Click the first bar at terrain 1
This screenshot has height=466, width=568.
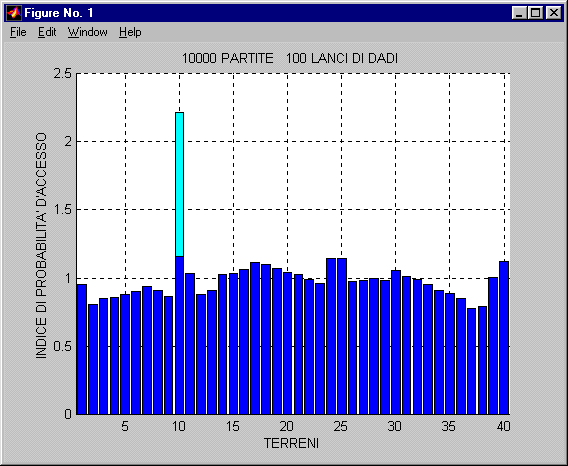click(x=82, y=349)
